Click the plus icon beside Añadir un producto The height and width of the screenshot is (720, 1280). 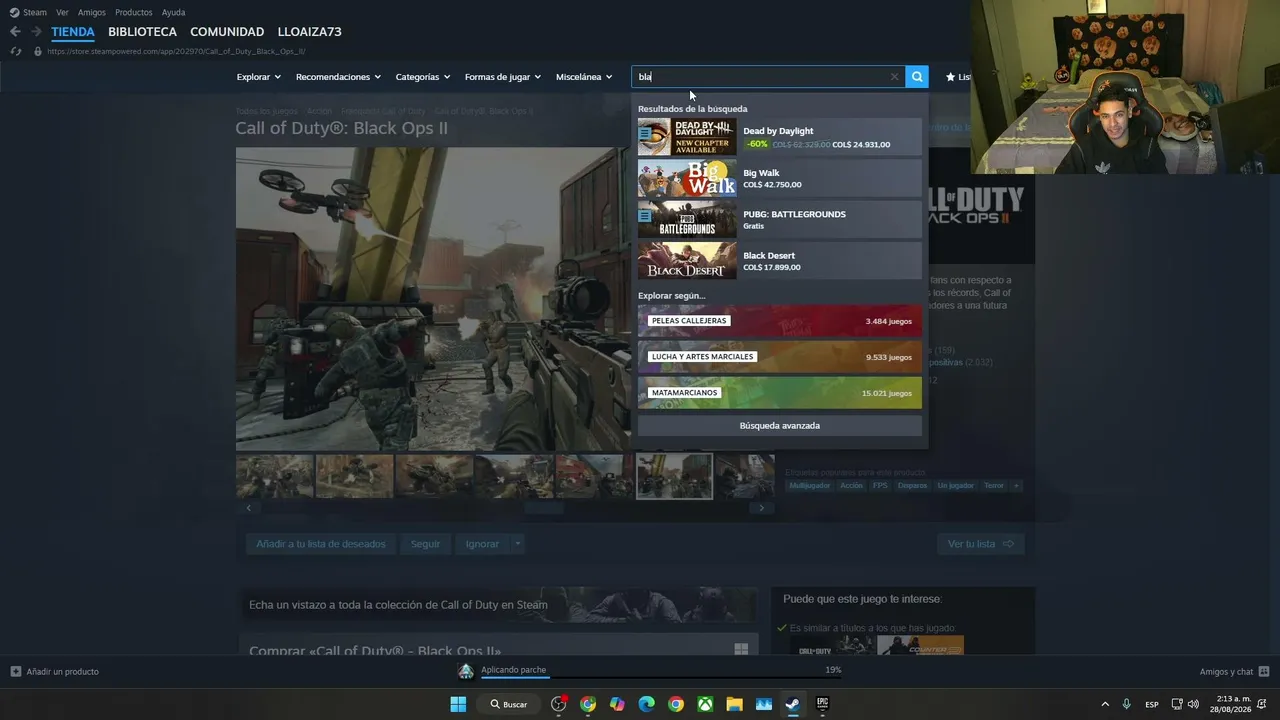(16, 671)
